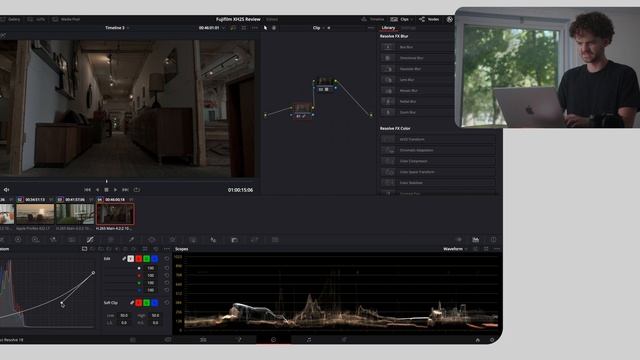Select the blue channel in Edit
640x360 pixels.
click(x=155, y=259)
